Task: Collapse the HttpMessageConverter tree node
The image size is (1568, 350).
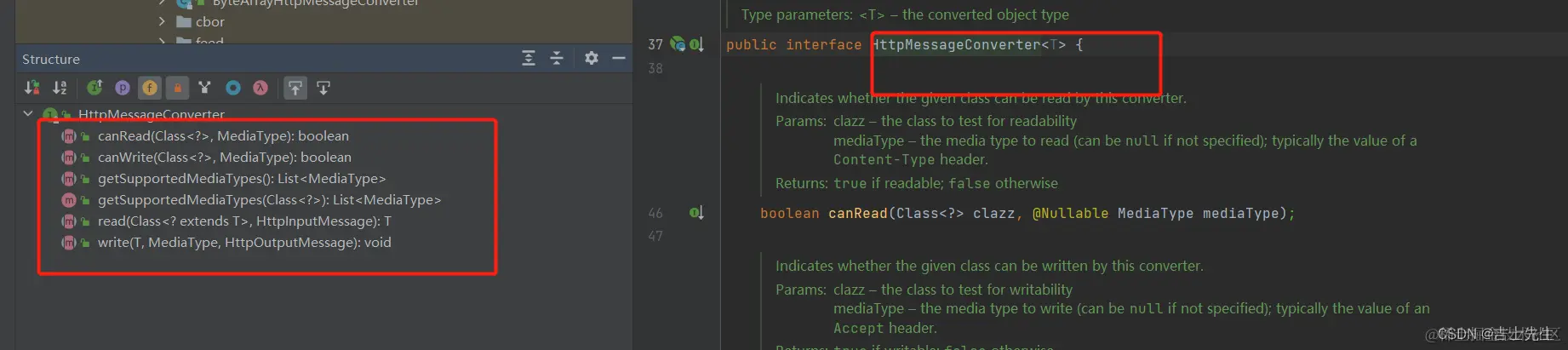Action: coord(28,113)
